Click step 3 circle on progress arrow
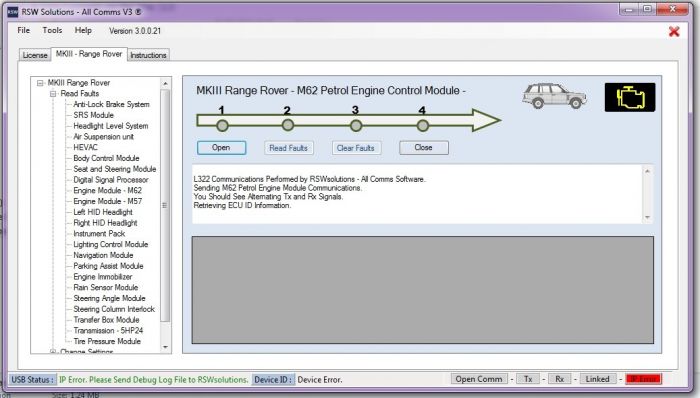The image size is (700, 398). click(356, 126)
